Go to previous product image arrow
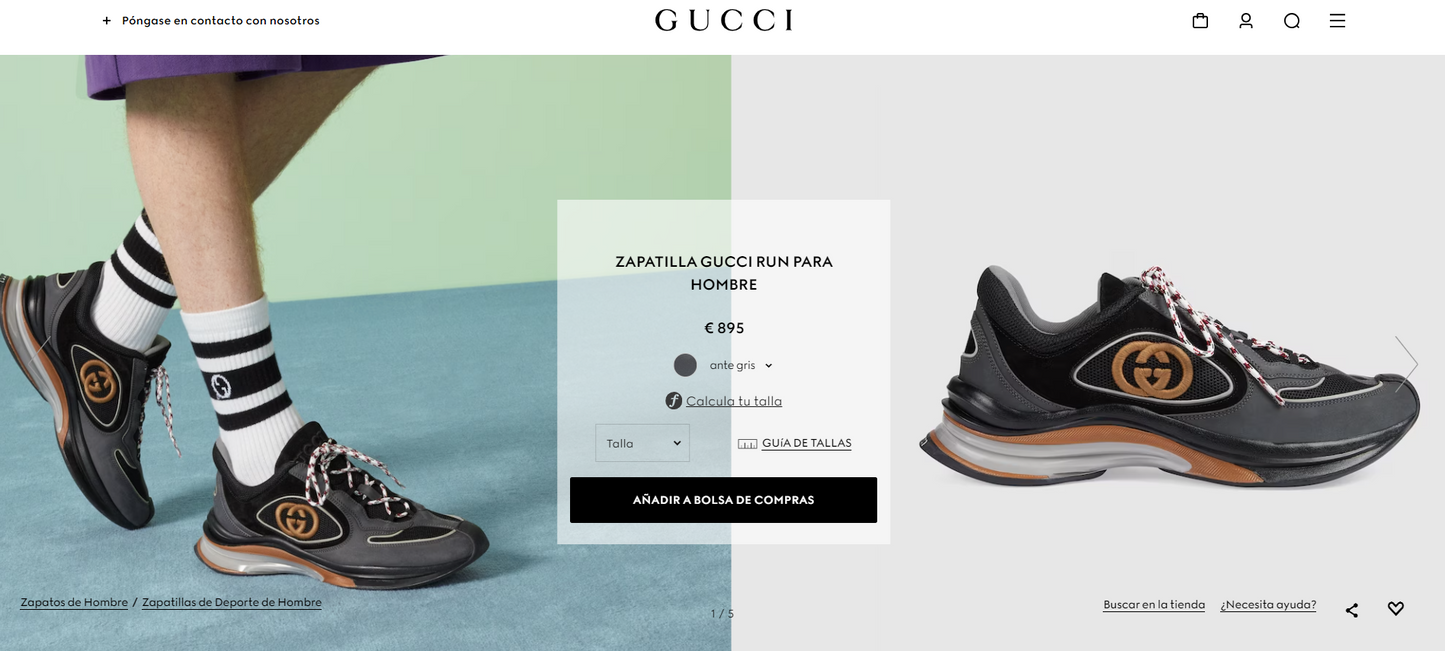This screenshot has width=1445, height=651. click(x=38, y=363)
